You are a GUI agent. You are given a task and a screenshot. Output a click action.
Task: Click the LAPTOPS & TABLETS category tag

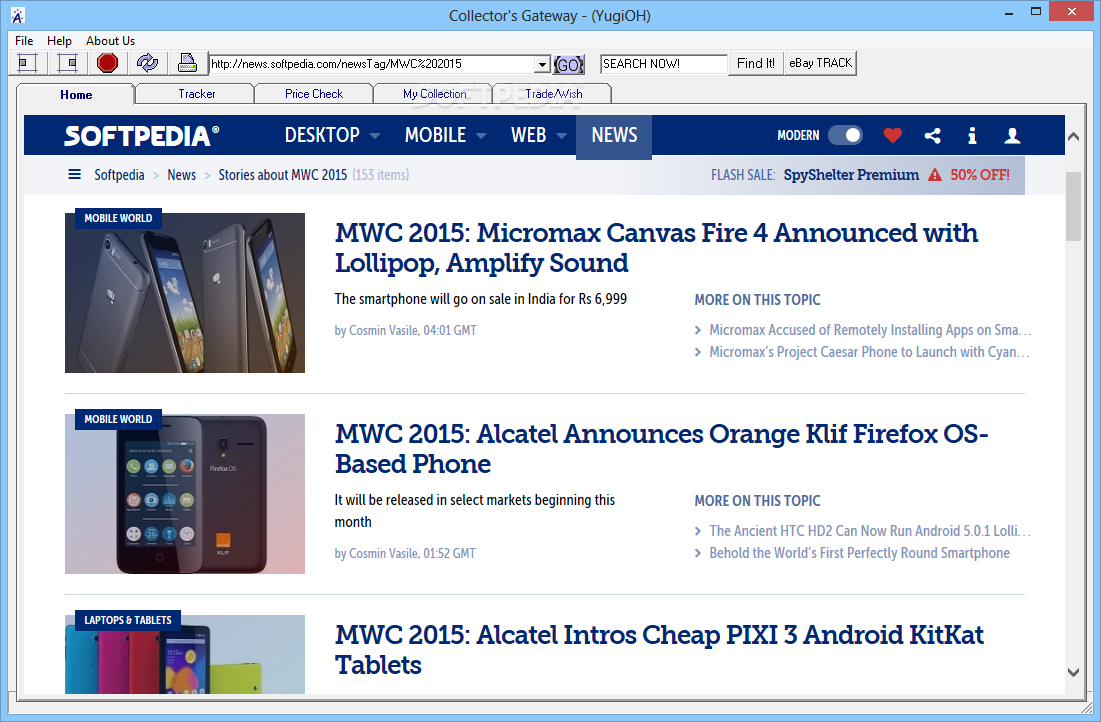click(128, 620)
